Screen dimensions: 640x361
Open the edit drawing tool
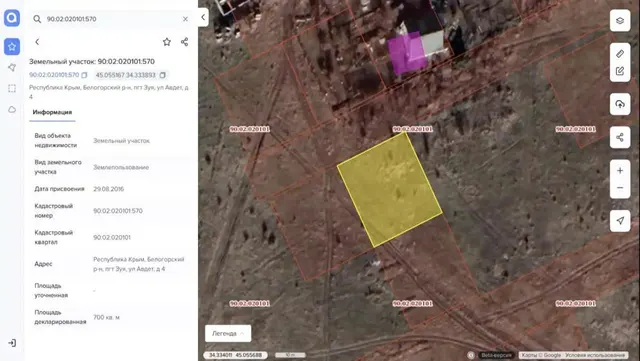[620, 71]
